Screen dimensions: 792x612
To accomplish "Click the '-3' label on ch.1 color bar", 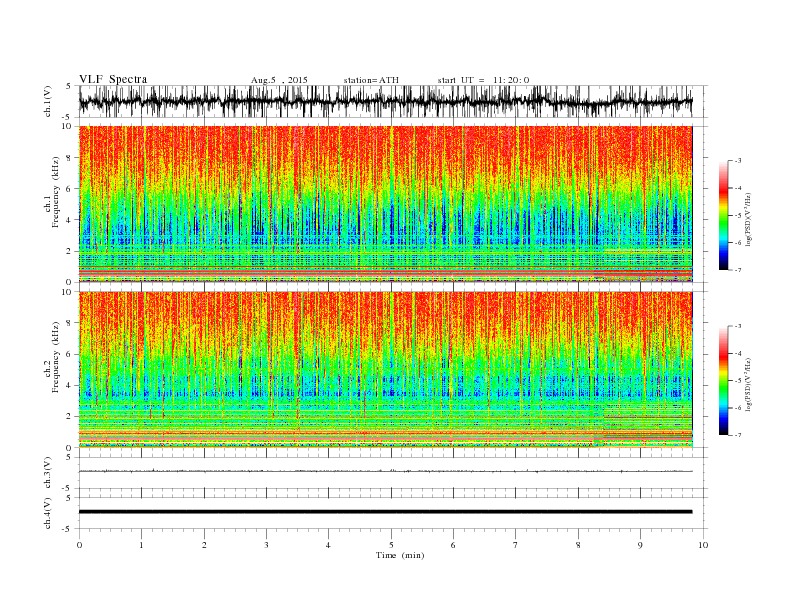I will (738, 161).
